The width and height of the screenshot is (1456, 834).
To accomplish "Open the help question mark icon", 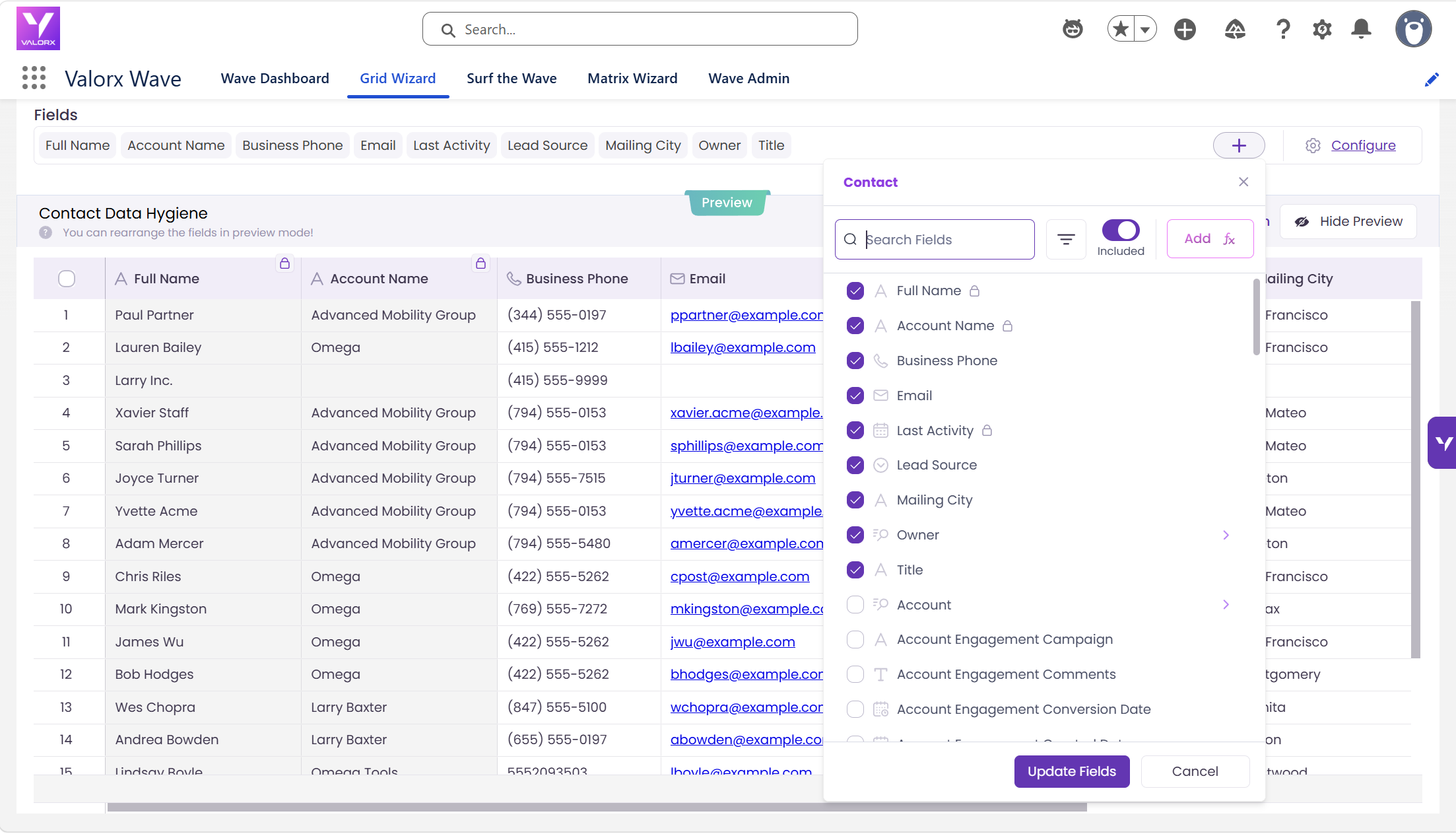I will [1283, 29].
